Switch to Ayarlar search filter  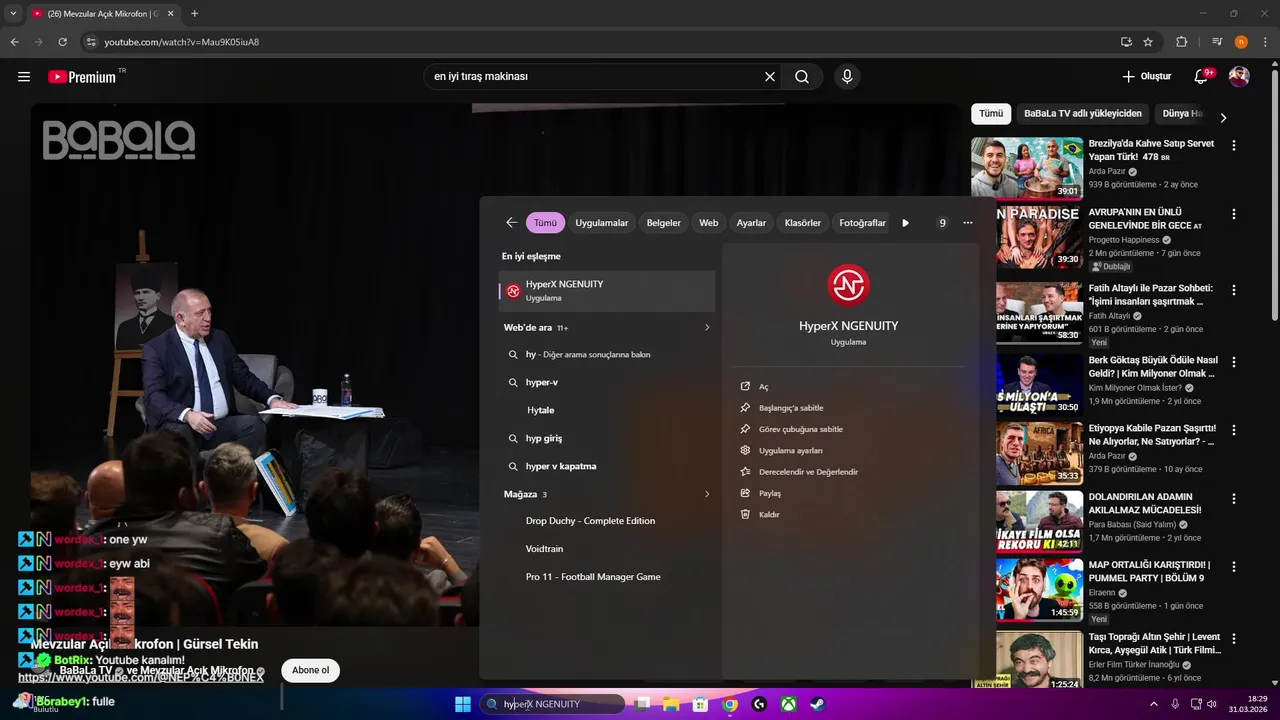click(751, 223)
